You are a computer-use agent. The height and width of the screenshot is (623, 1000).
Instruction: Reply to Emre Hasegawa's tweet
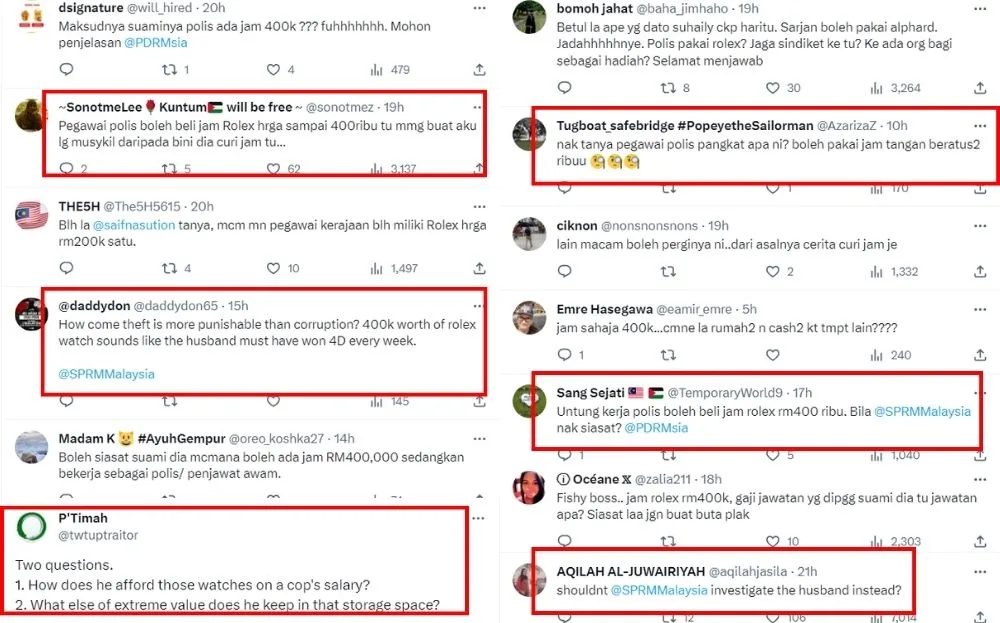coord(563,355)
